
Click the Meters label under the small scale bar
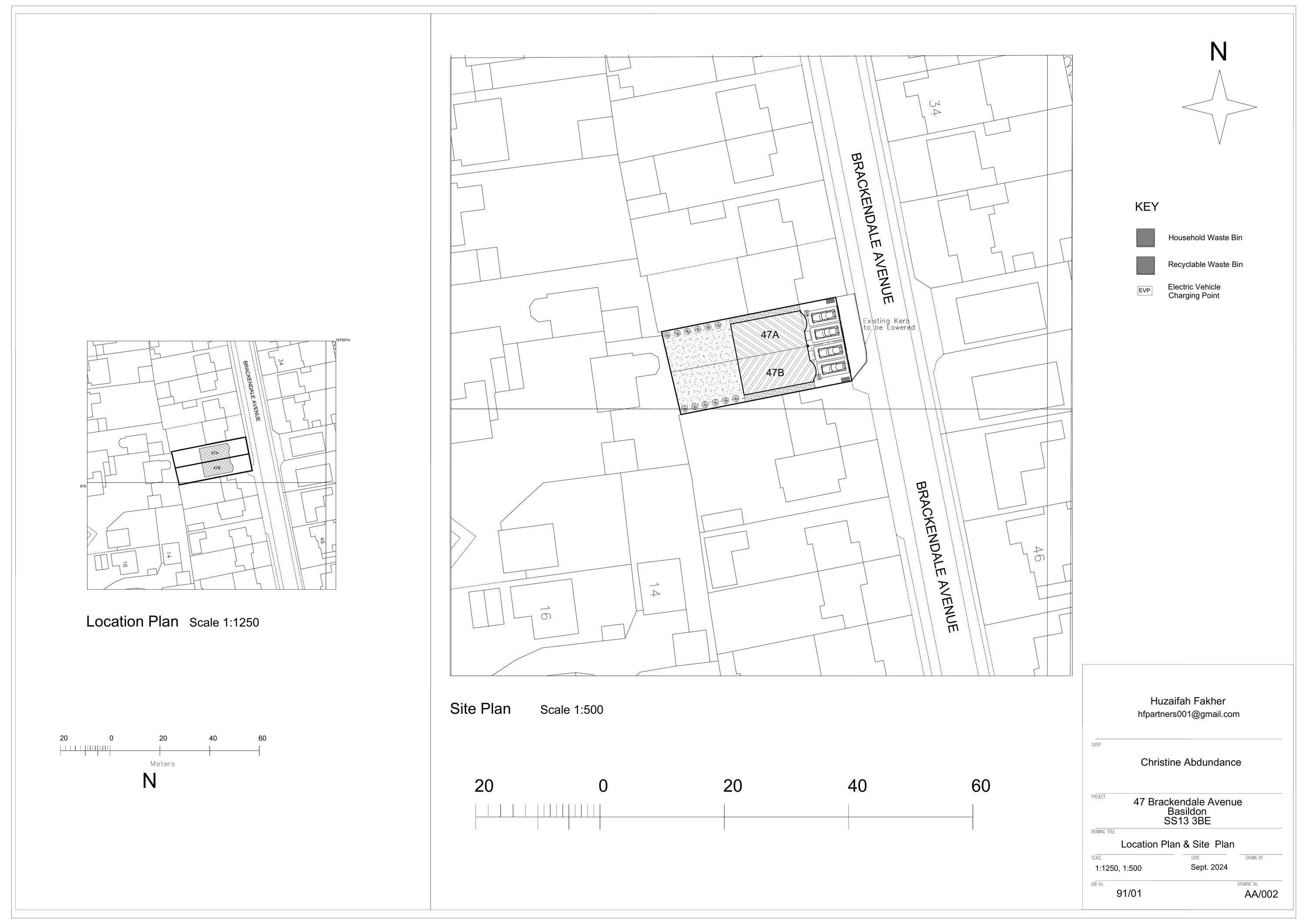pyautogui.click(x=162, y=764)
